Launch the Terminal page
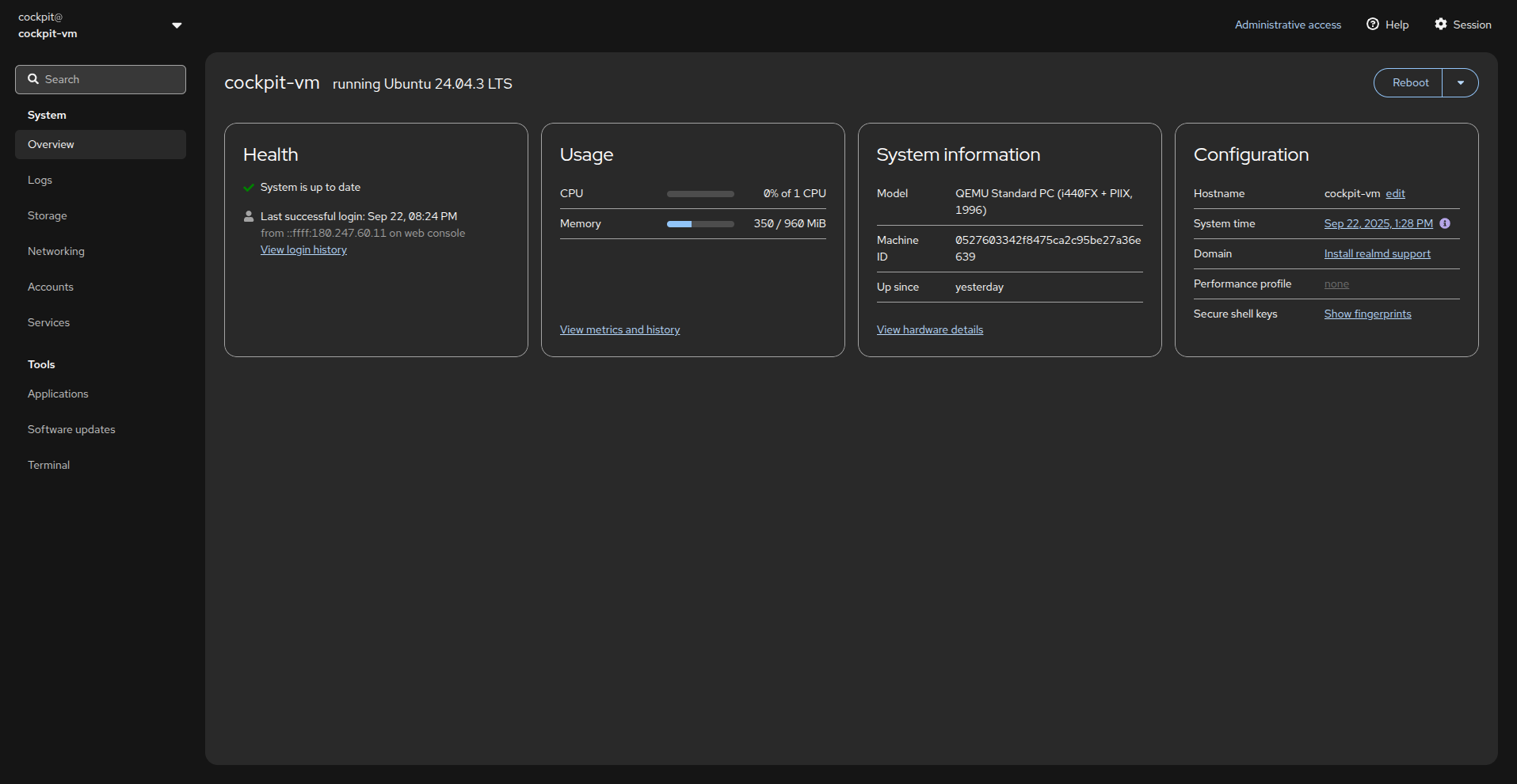 tap(101, 465)
